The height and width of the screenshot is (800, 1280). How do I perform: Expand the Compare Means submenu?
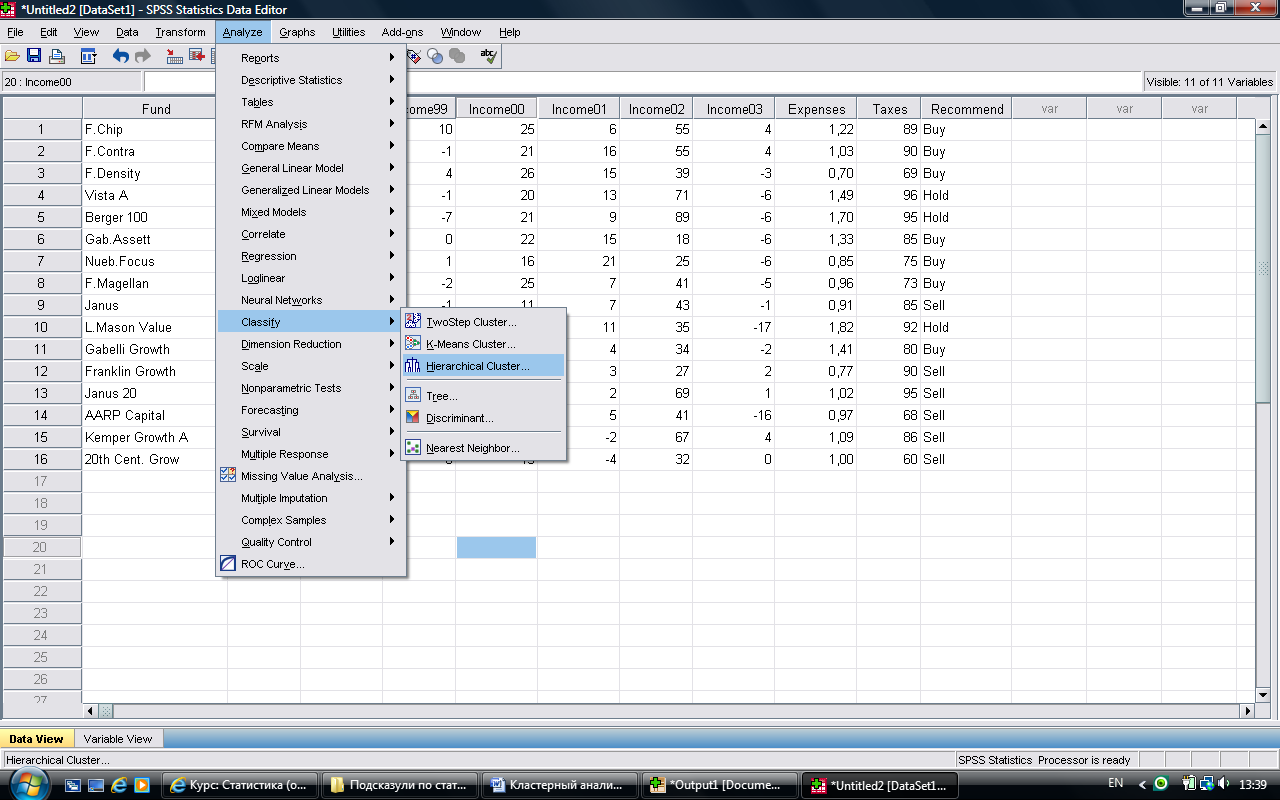(x=311, y=146)
